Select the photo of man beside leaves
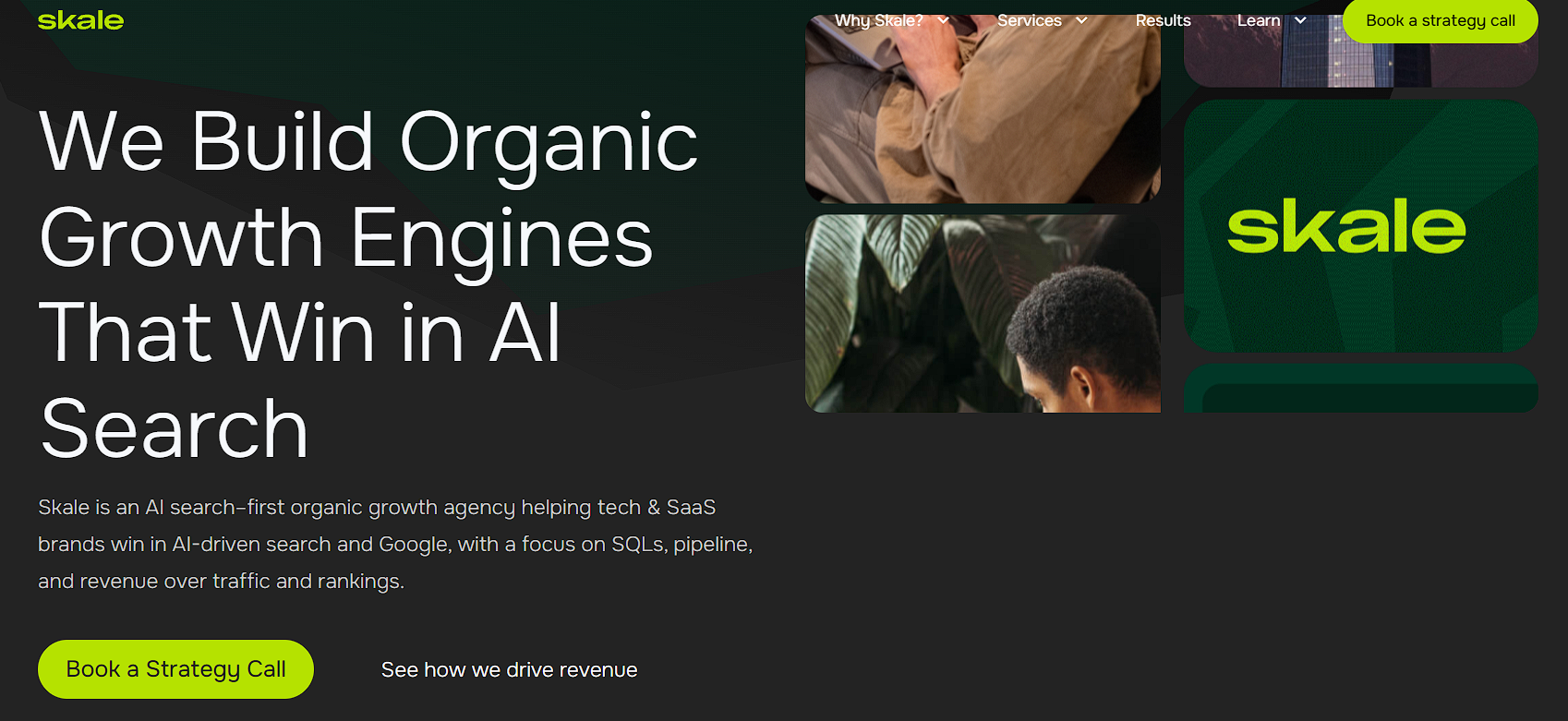 click(983, 314)
